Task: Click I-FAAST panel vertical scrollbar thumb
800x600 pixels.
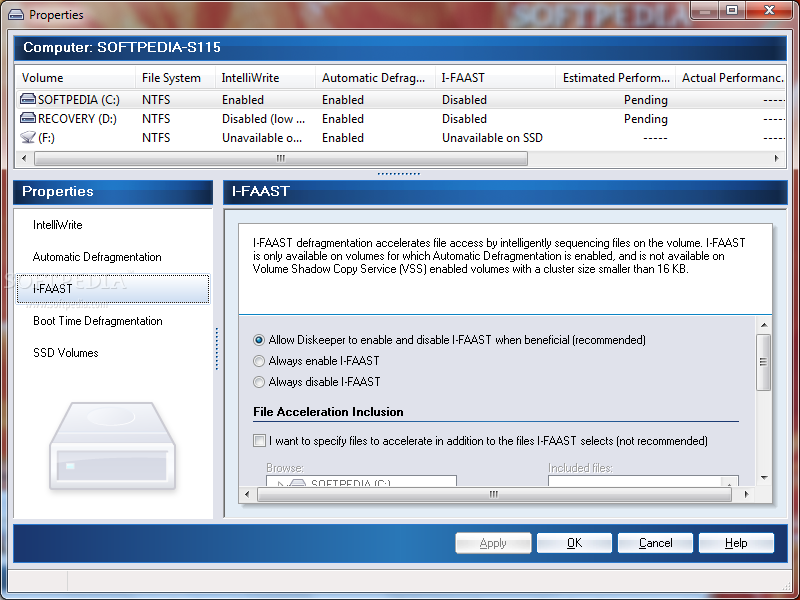Action: pos(764,362)
